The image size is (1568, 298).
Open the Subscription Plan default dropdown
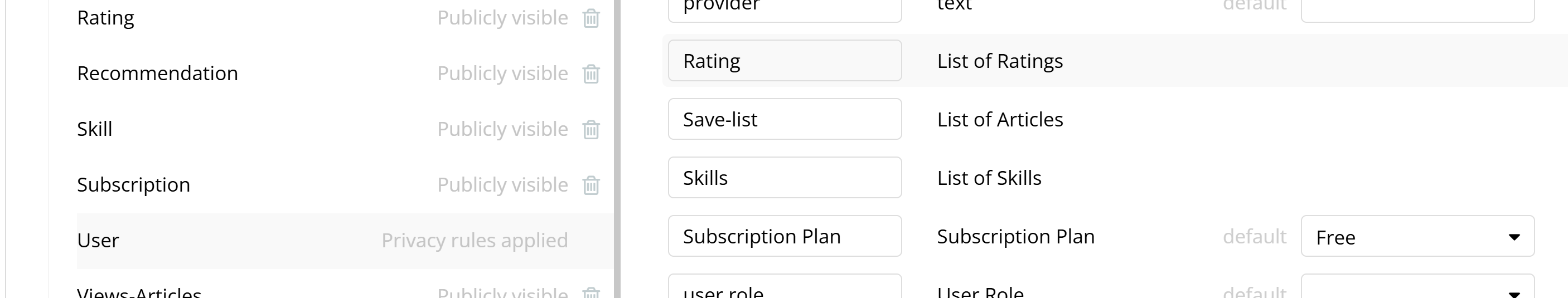click(1417, 237)
